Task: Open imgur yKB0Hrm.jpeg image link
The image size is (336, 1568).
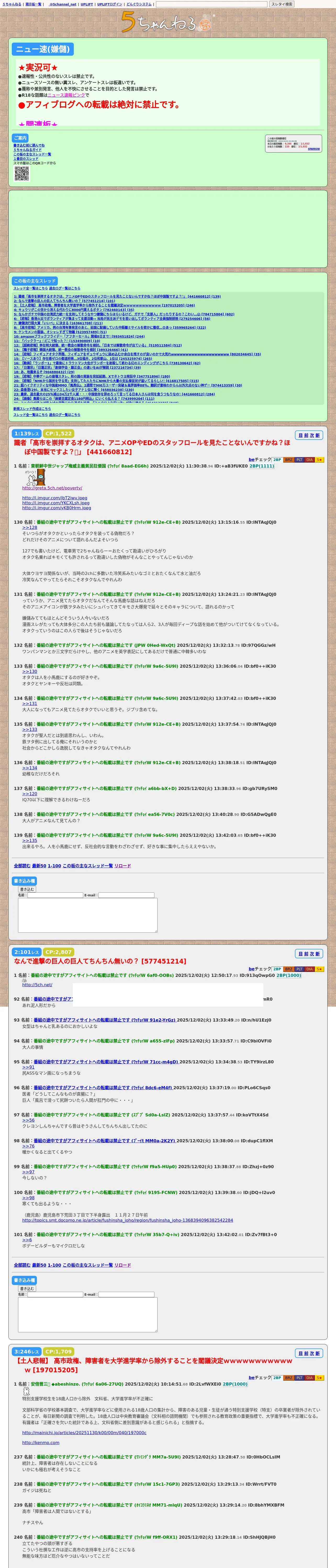Action: [57, 508]
